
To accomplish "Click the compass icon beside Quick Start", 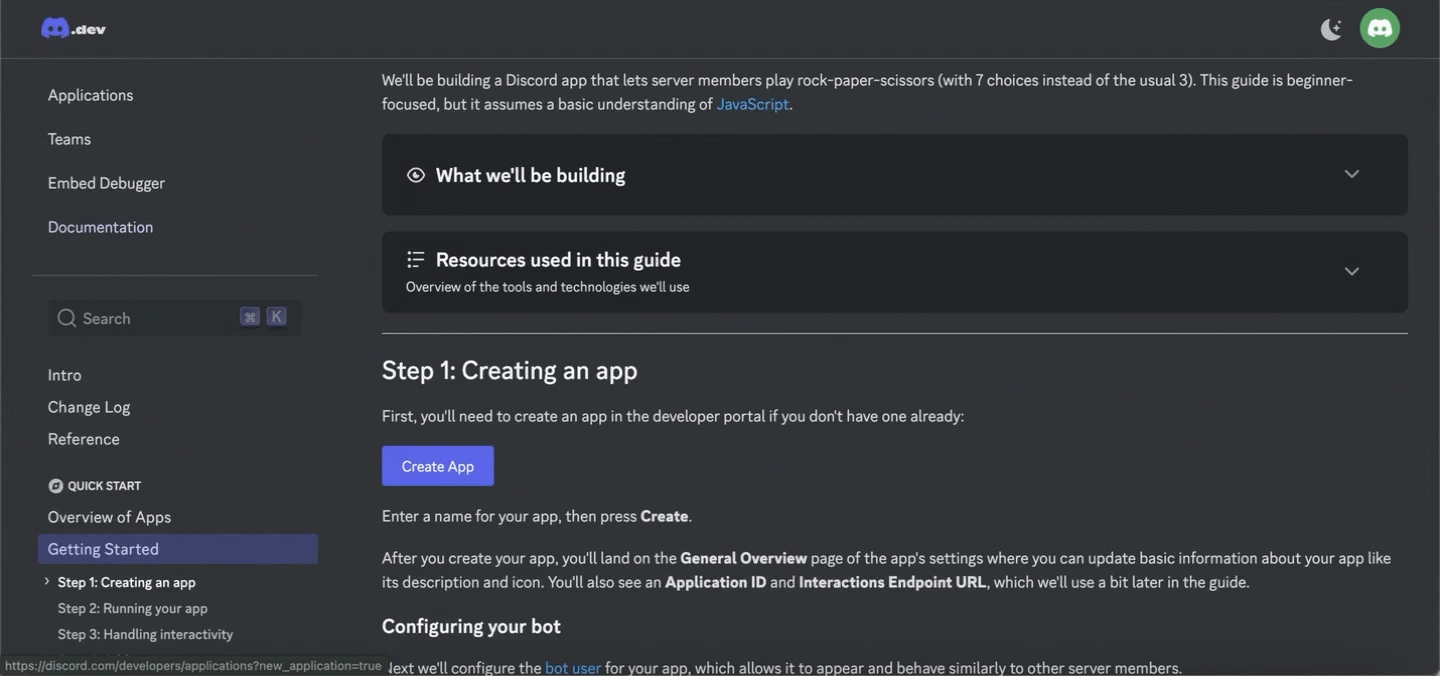I will coord(56,486).
